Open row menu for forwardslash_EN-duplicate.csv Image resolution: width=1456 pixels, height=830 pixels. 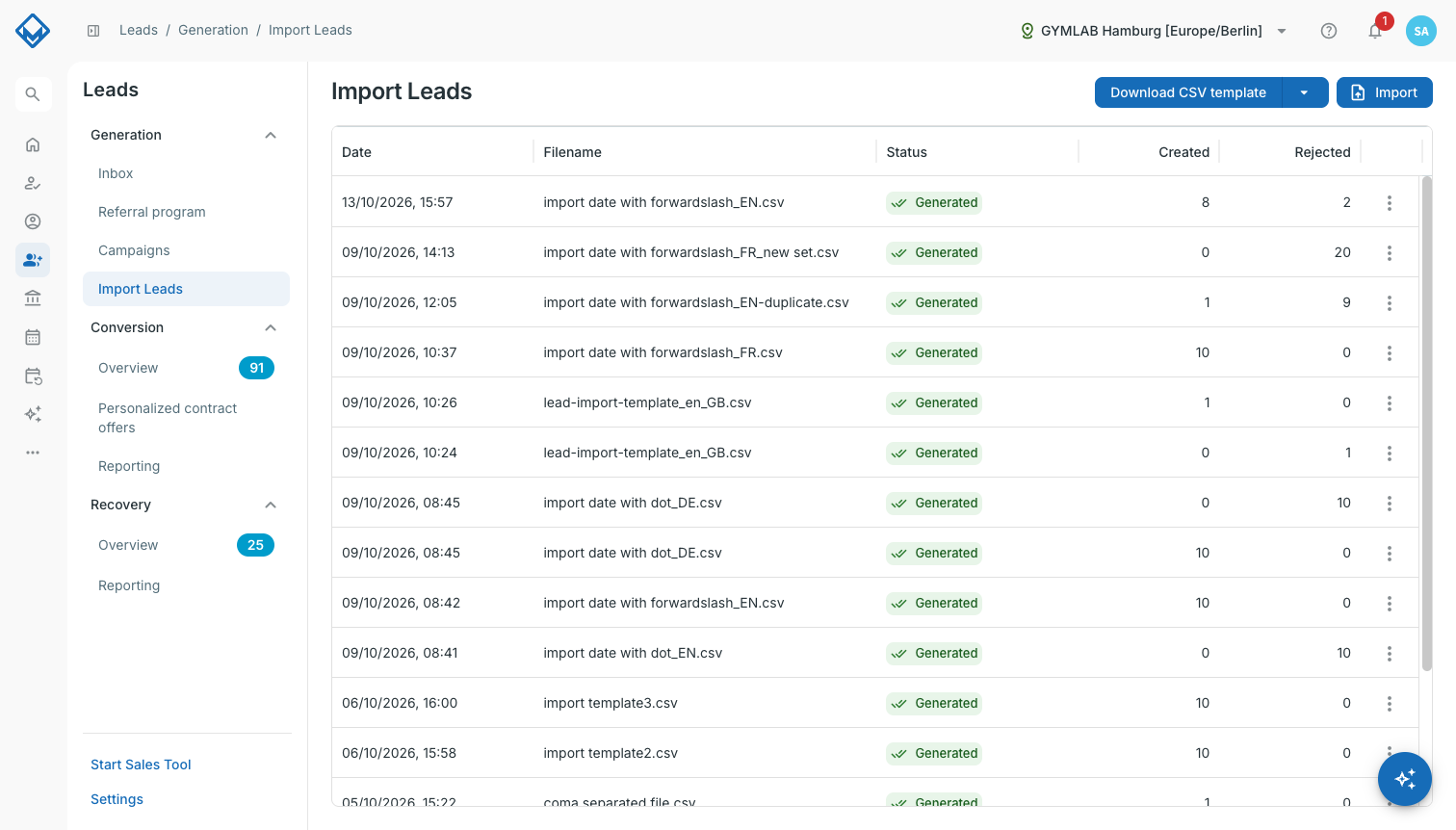pos(1390,302)
